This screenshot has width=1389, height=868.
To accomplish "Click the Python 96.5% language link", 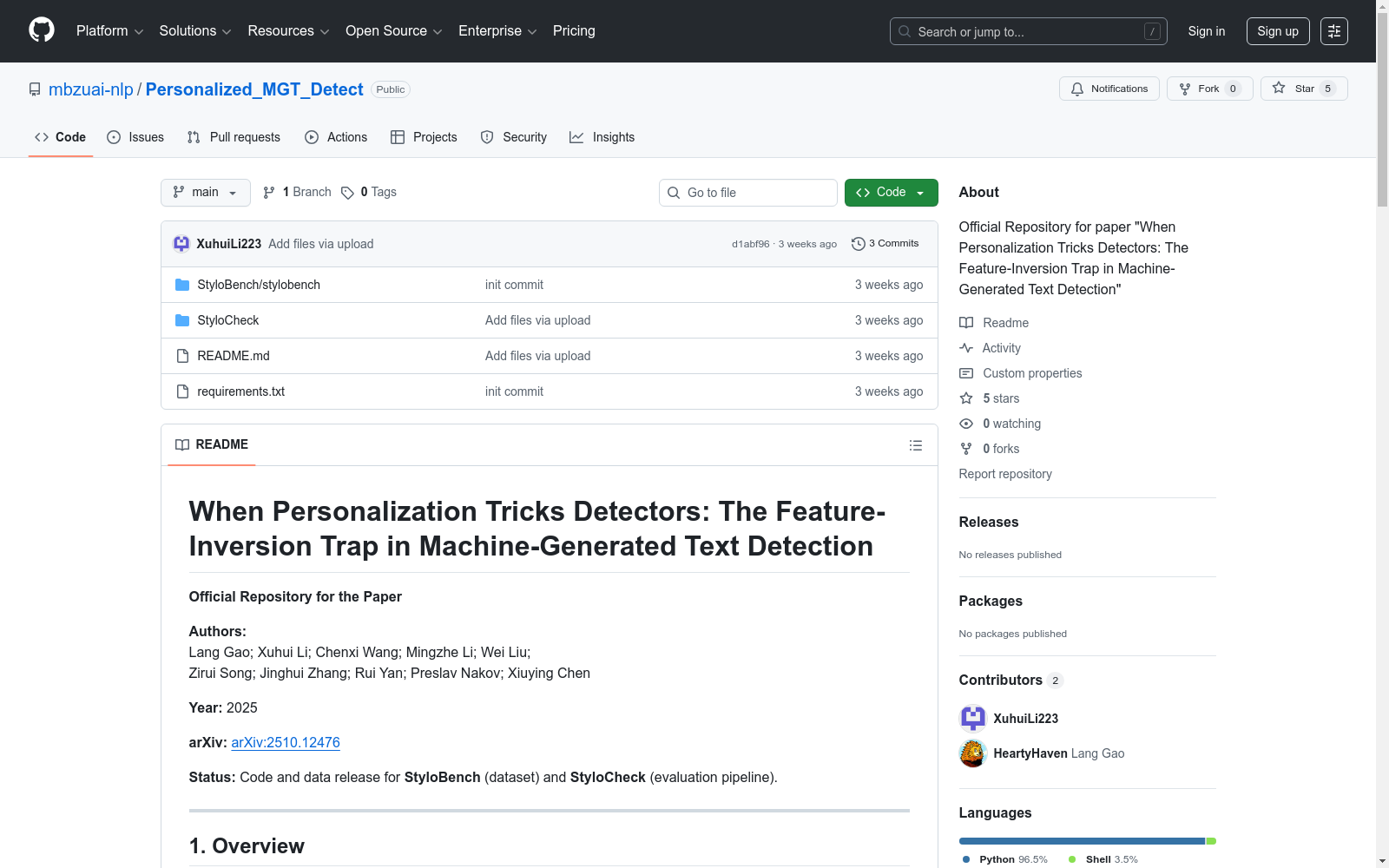I will pos(1005,859).
